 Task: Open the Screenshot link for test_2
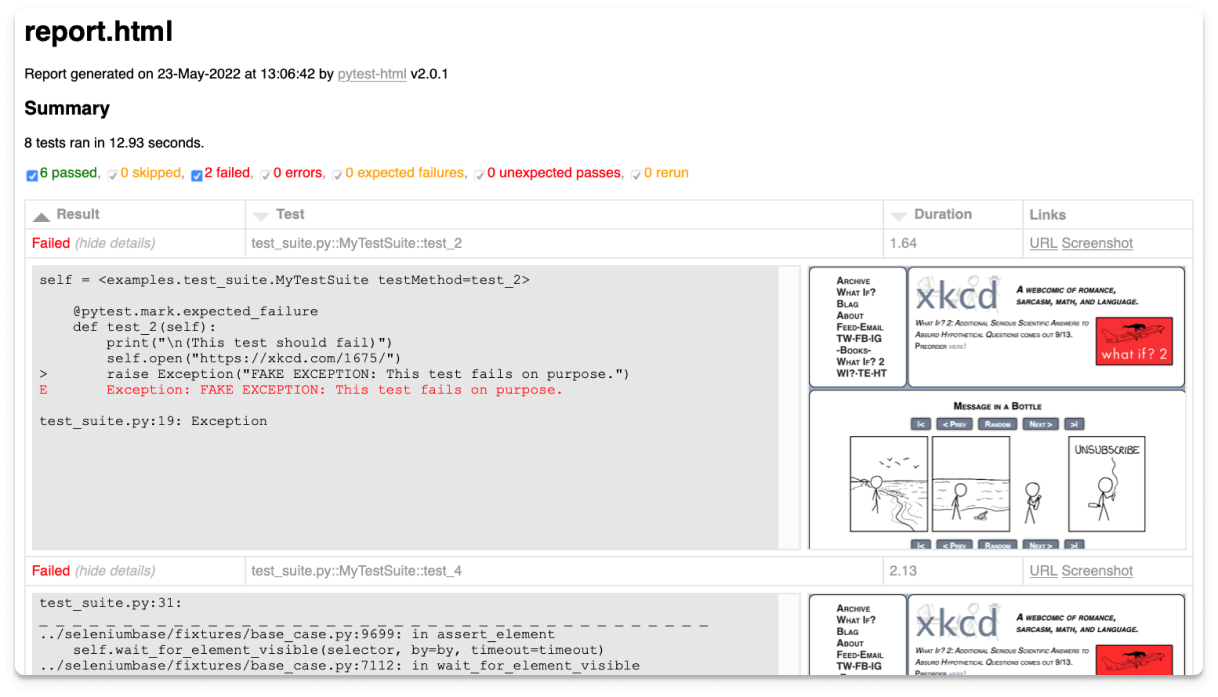pos(1097,243)
